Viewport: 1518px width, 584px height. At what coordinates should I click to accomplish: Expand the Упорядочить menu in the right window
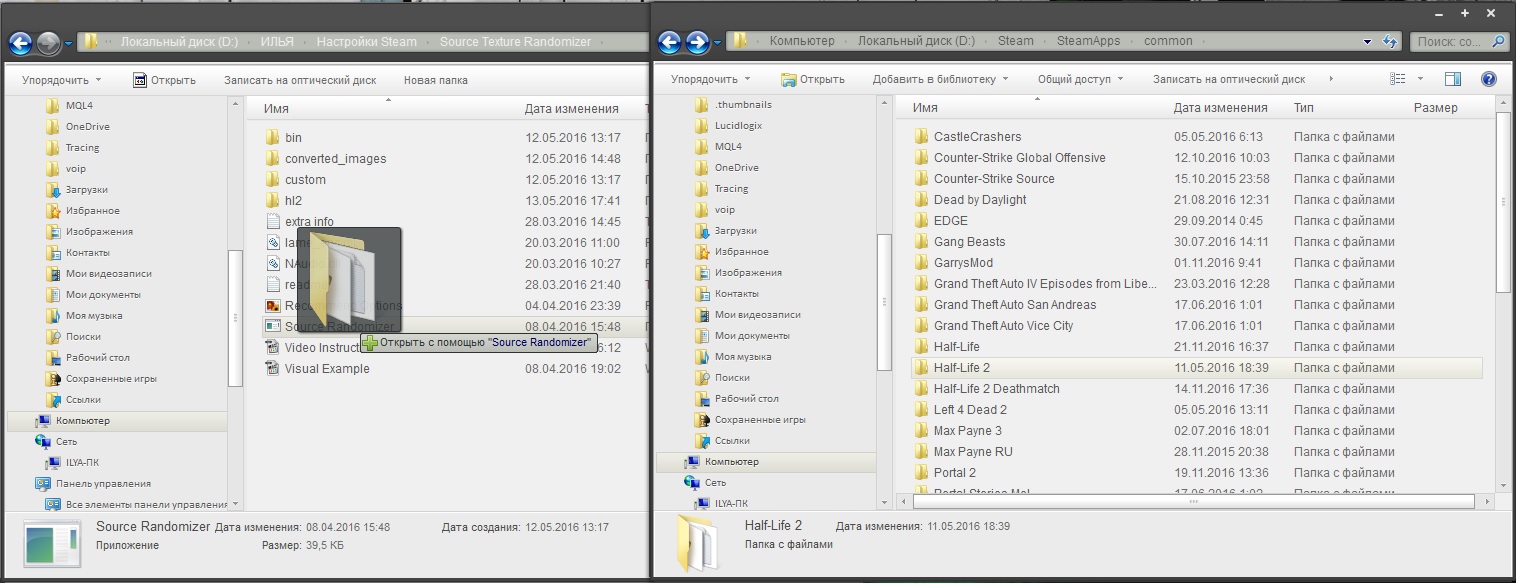pyautogui.click(x=710, y=79)
